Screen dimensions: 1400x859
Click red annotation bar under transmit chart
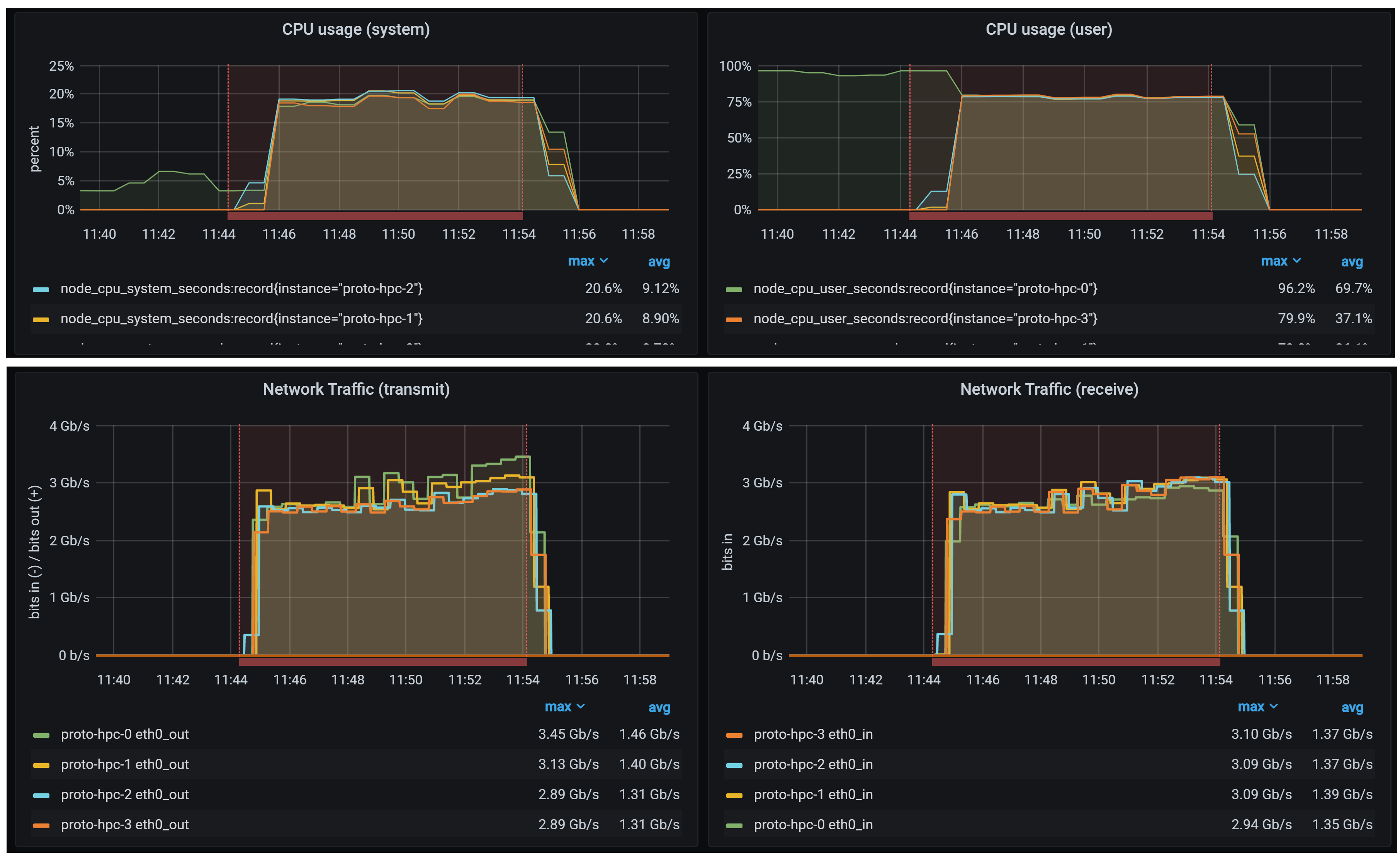tap(383, 661)
